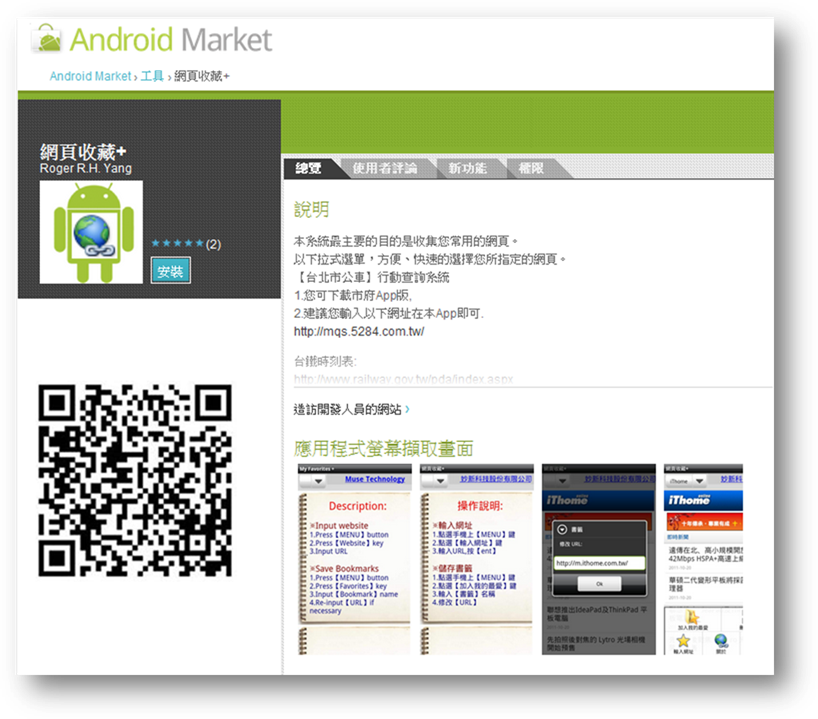Select the 總覽 overview tab

pos(308,168)
